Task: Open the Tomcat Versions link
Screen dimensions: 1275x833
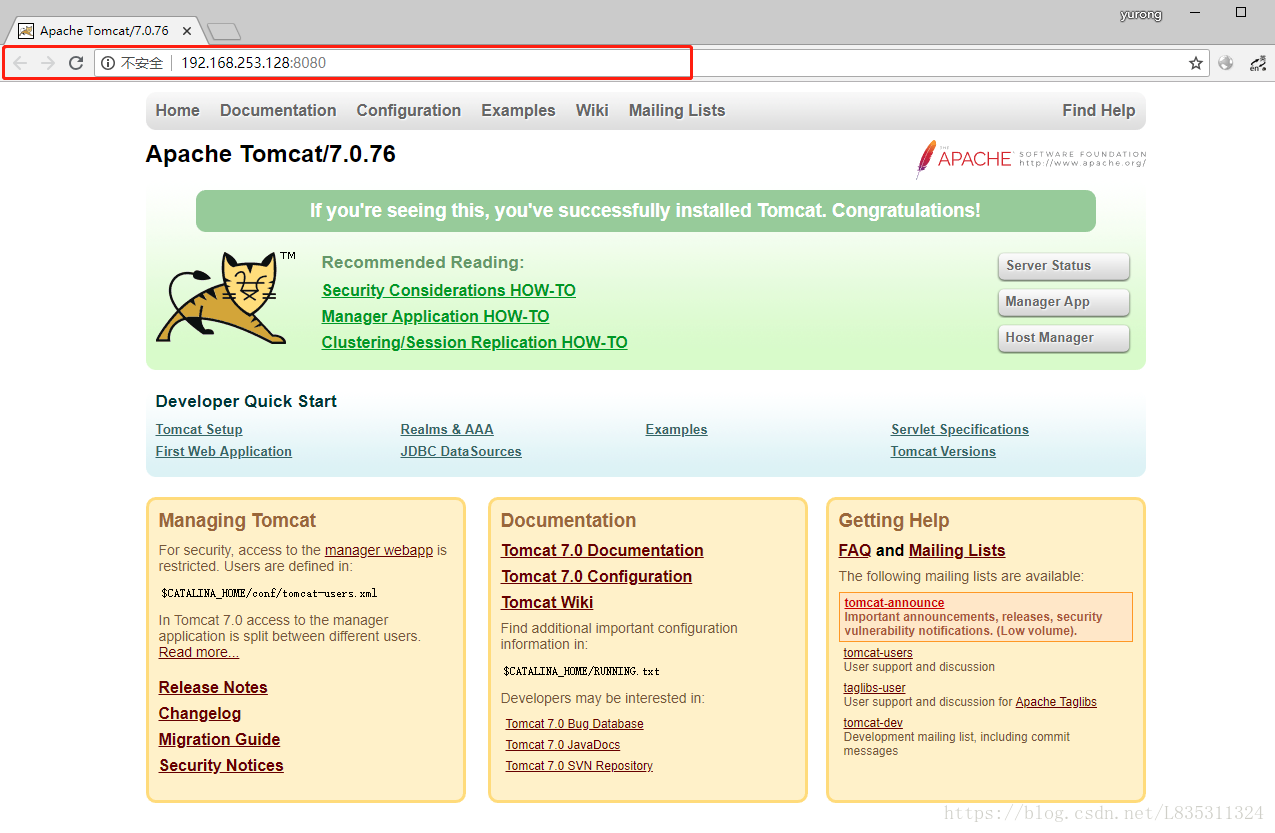Action: pos(943,451)
